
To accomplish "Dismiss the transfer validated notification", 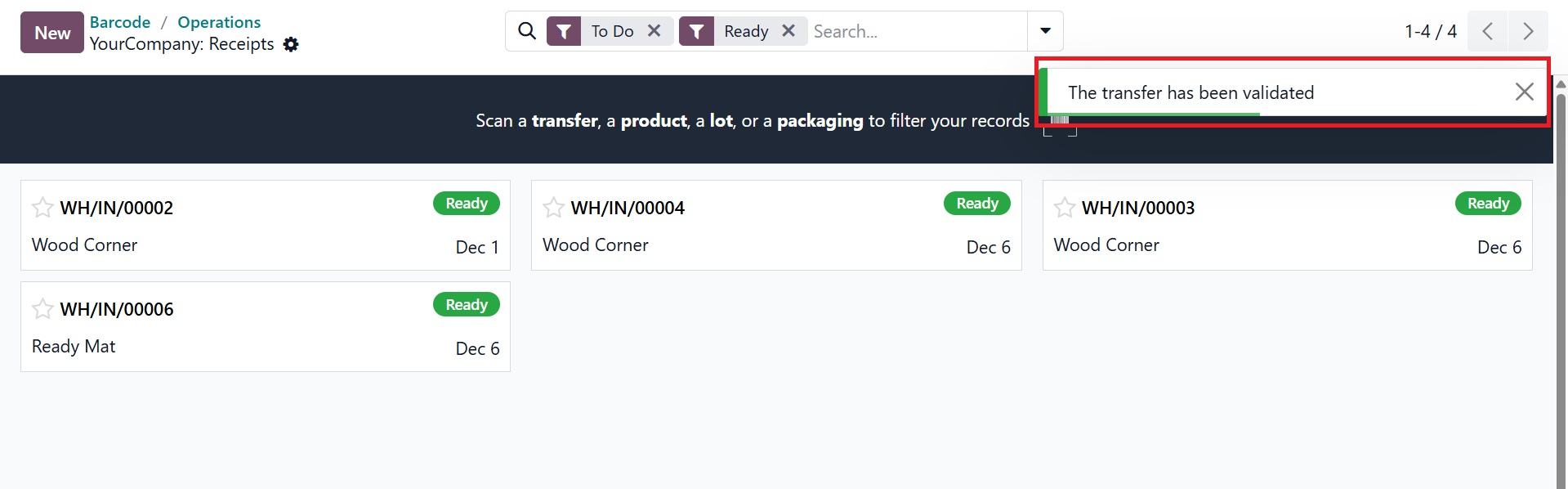I will point(1524,92).
